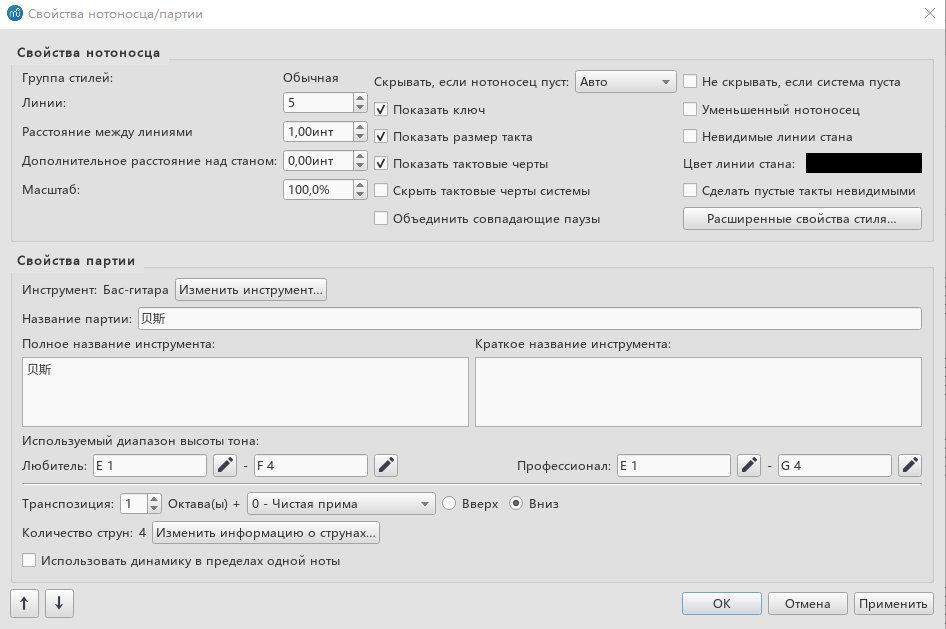This screenshot has width=946, height=629.
Task: Open Расширенные свойства стиля button
Action: coord(801,218)
